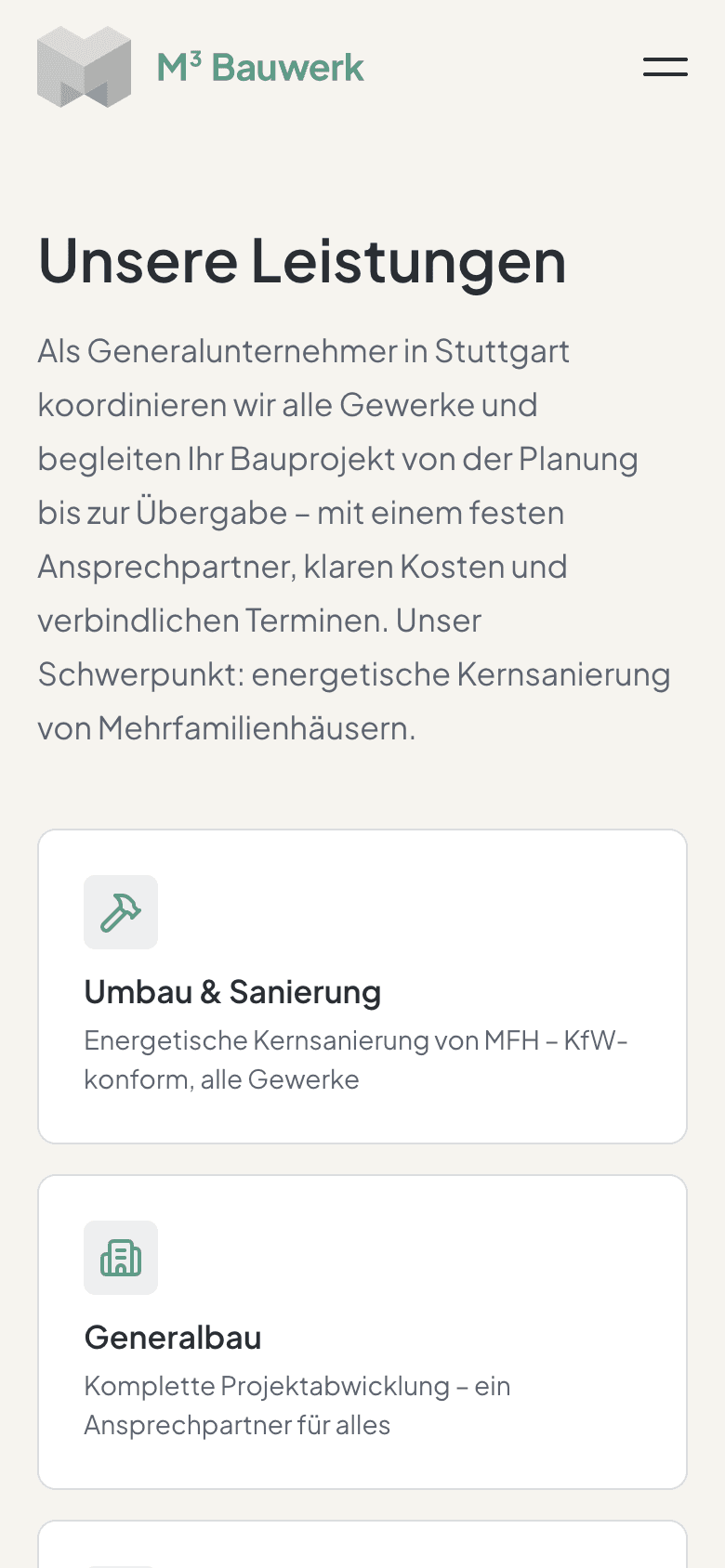
Task: Click the header area containing the site logo
Action: (200, 67)
